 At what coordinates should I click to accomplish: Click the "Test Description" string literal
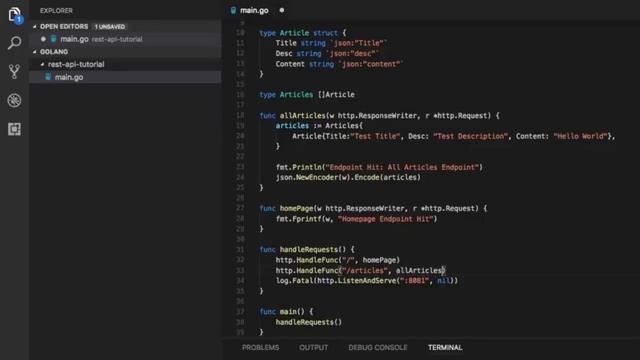pyautogui.click(x=471, y=136)
